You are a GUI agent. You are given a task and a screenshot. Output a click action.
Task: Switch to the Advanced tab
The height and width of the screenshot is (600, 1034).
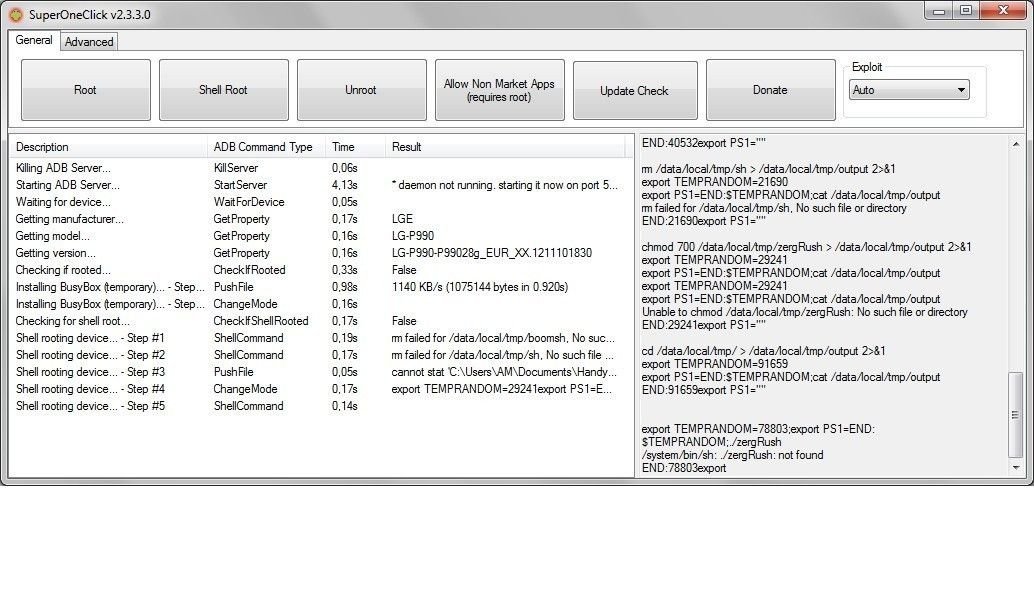[x=89, y=42]
